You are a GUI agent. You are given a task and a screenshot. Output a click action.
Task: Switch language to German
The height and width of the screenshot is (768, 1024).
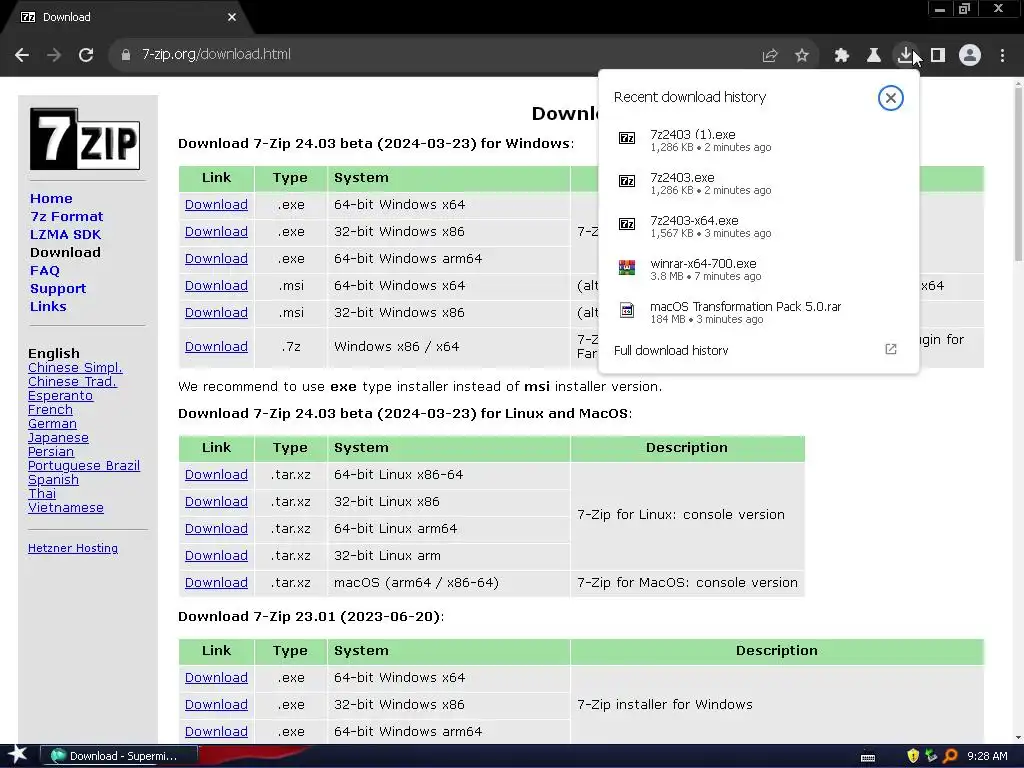pos(52,423)
